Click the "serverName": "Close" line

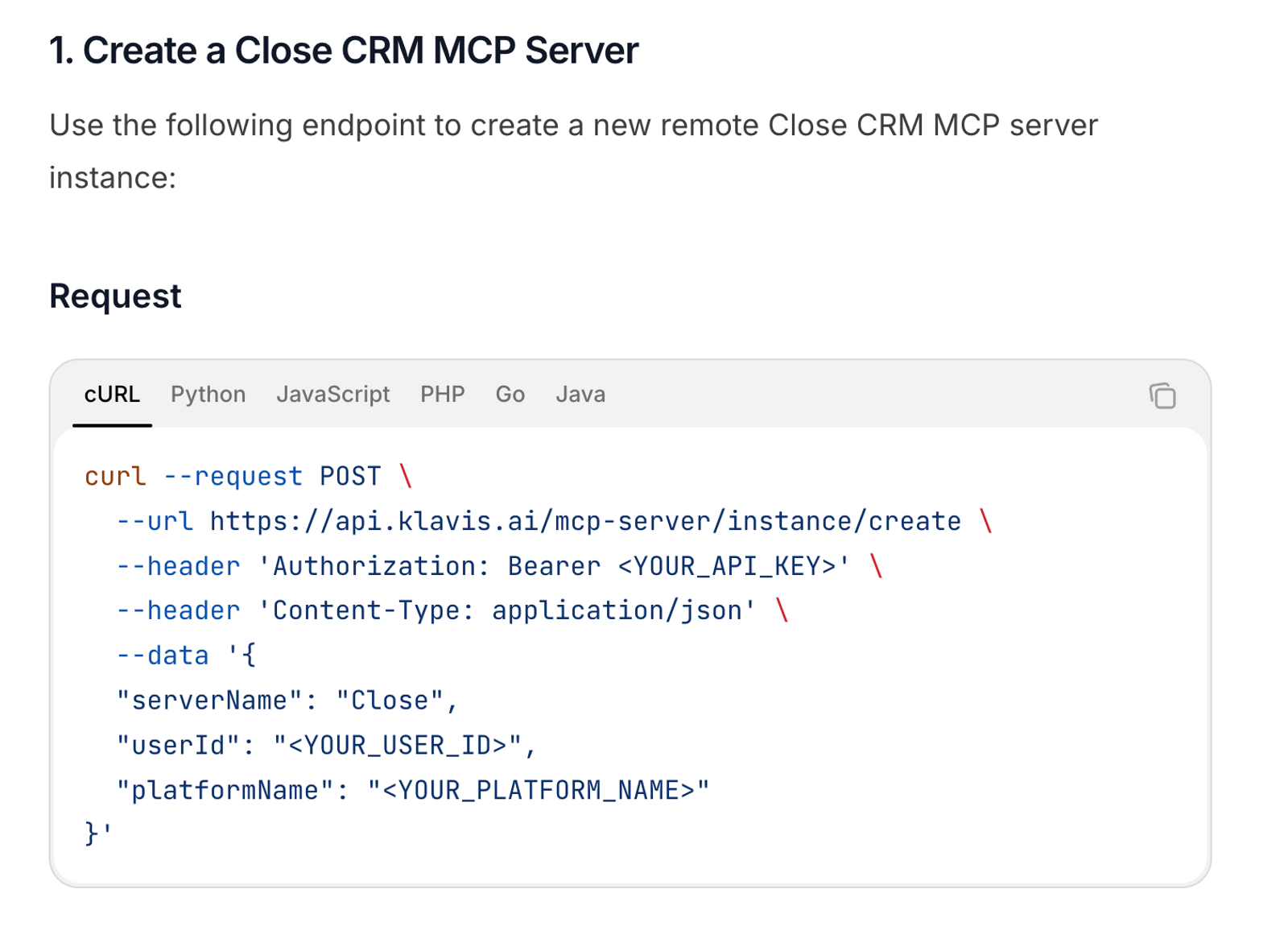287,701
